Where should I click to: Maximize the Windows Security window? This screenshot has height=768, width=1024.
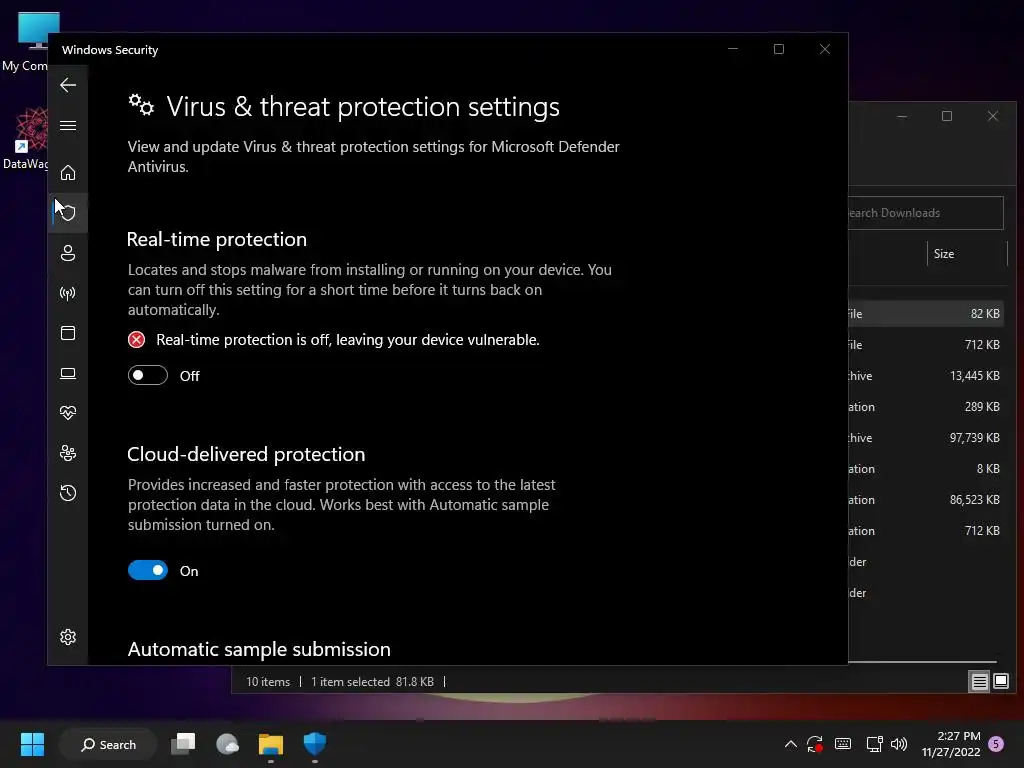(778, 49)
